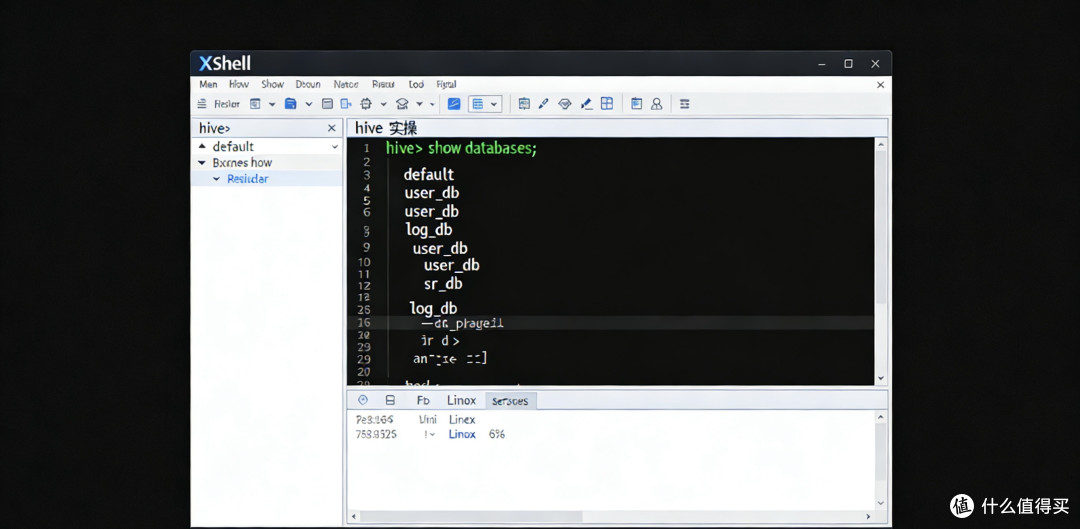
Task: Close the hive> sidebar panel
Action: (x=331, y=128)
